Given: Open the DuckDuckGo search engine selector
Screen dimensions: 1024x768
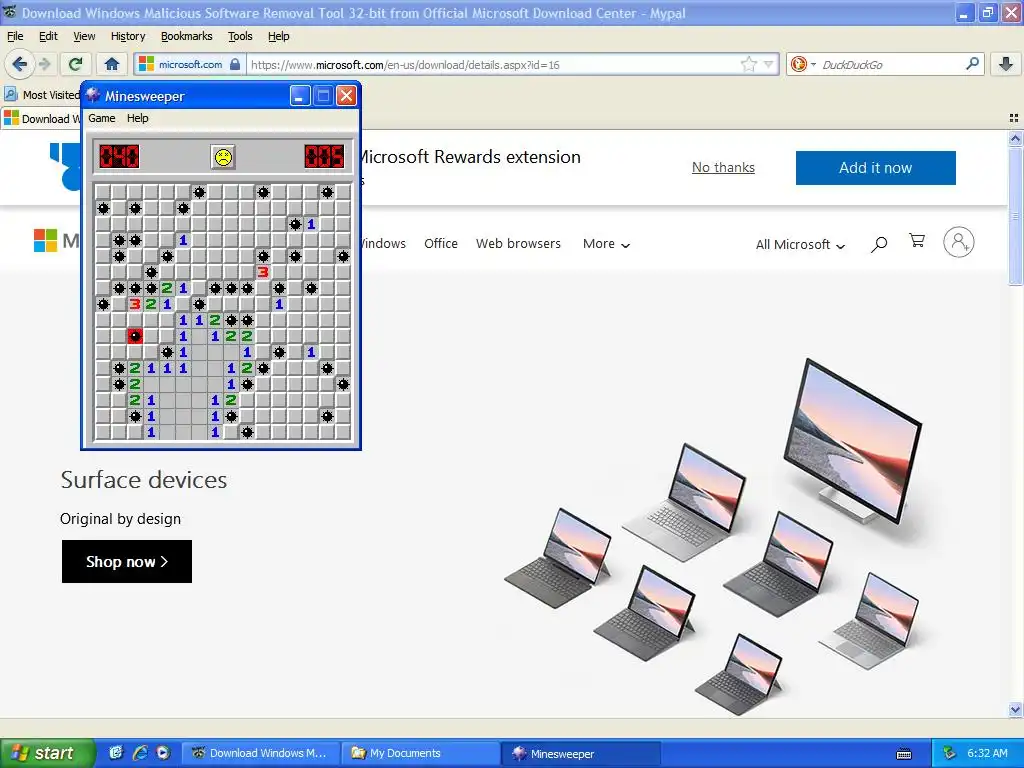Looking at the screenshot, I should [803, 64].
